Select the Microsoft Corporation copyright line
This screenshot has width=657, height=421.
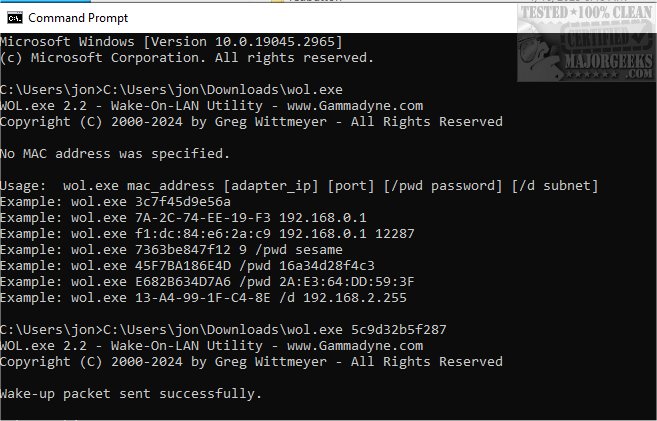190,56
